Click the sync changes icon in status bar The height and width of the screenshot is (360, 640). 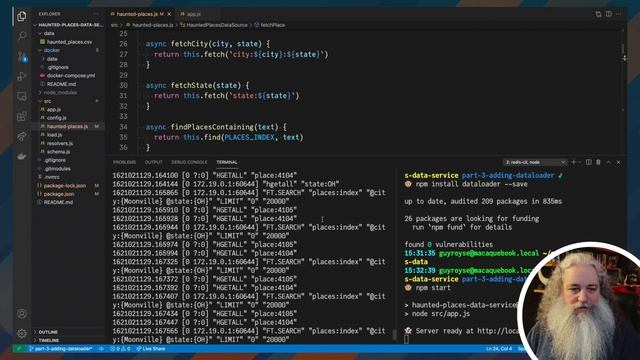click(101, 349)
